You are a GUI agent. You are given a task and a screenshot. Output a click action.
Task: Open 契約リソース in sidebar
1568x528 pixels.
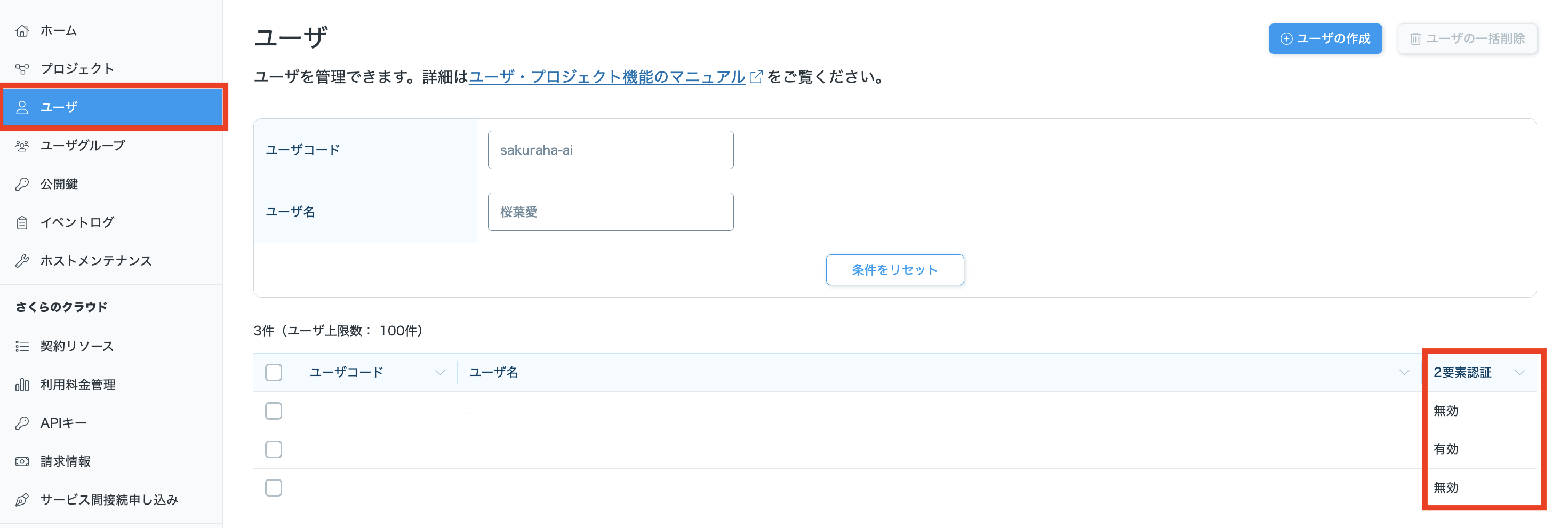click(111, 347)
